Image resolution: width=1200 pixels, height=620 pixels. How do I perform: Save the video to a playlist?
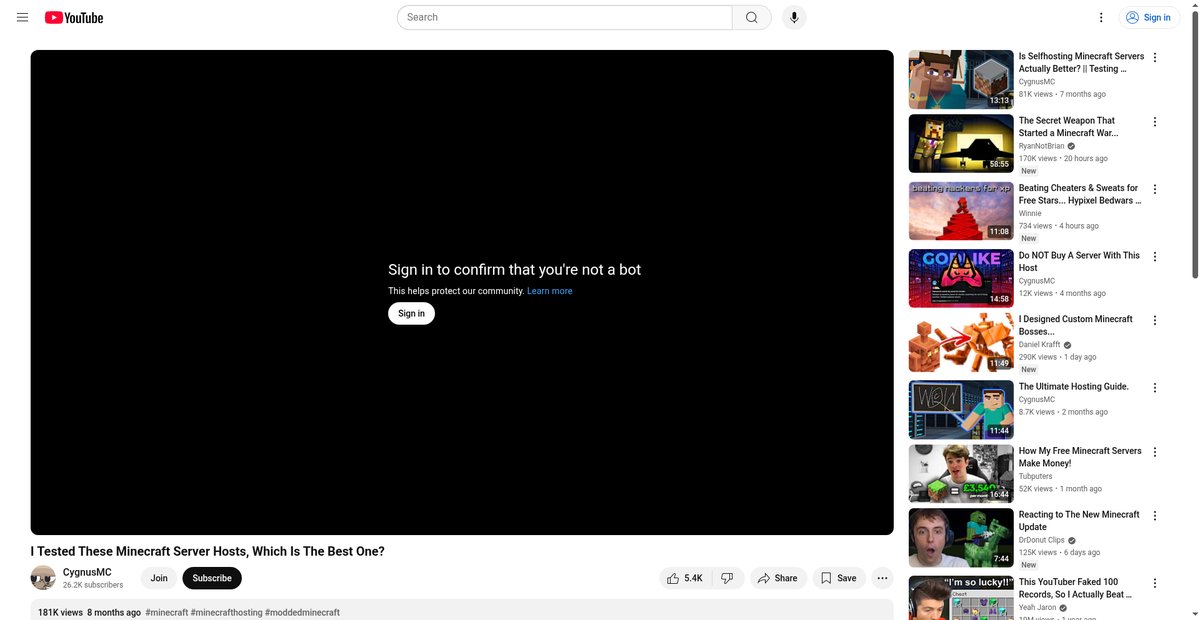tap(838, 578)
